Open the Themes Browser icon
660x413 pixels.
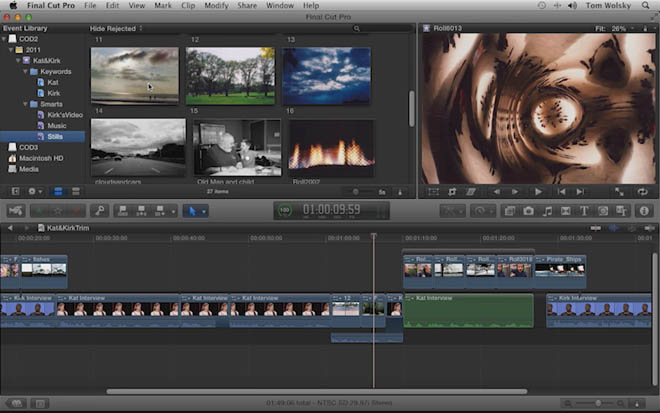tap(621, 211)
